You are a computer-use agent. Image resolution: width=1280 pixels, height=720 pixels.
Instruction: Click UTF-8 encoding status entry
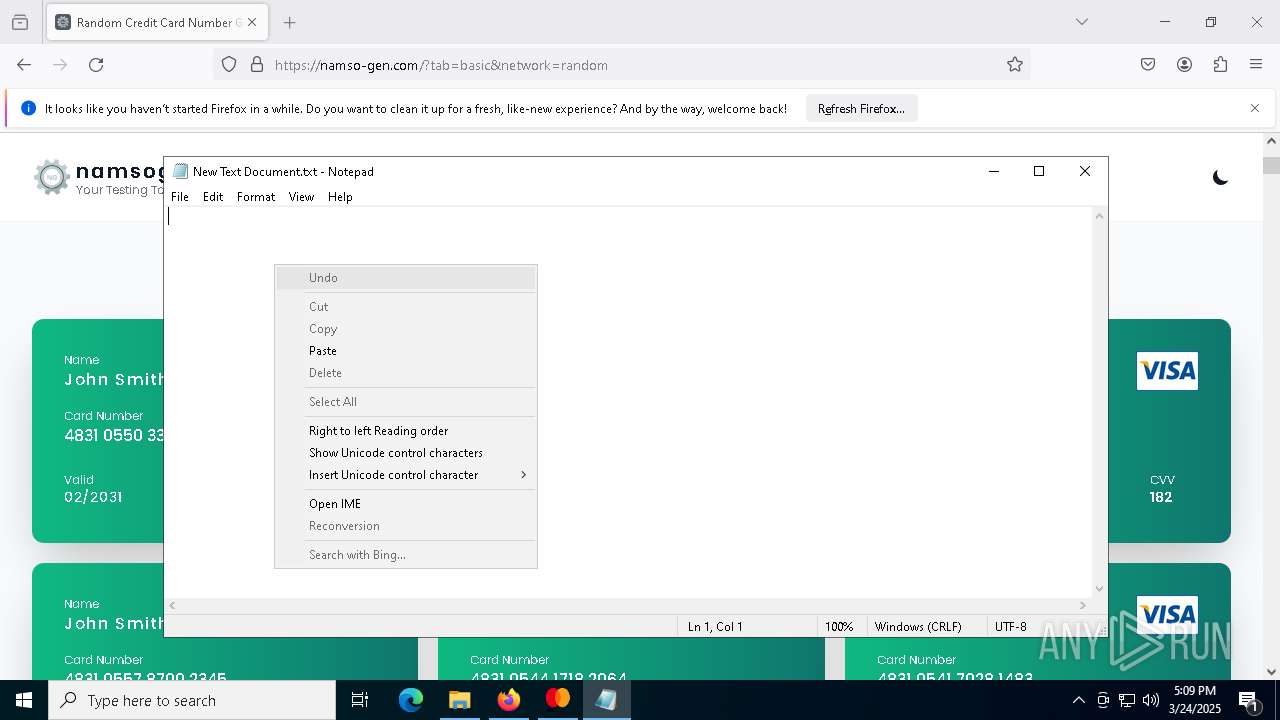click(1011, 627)
